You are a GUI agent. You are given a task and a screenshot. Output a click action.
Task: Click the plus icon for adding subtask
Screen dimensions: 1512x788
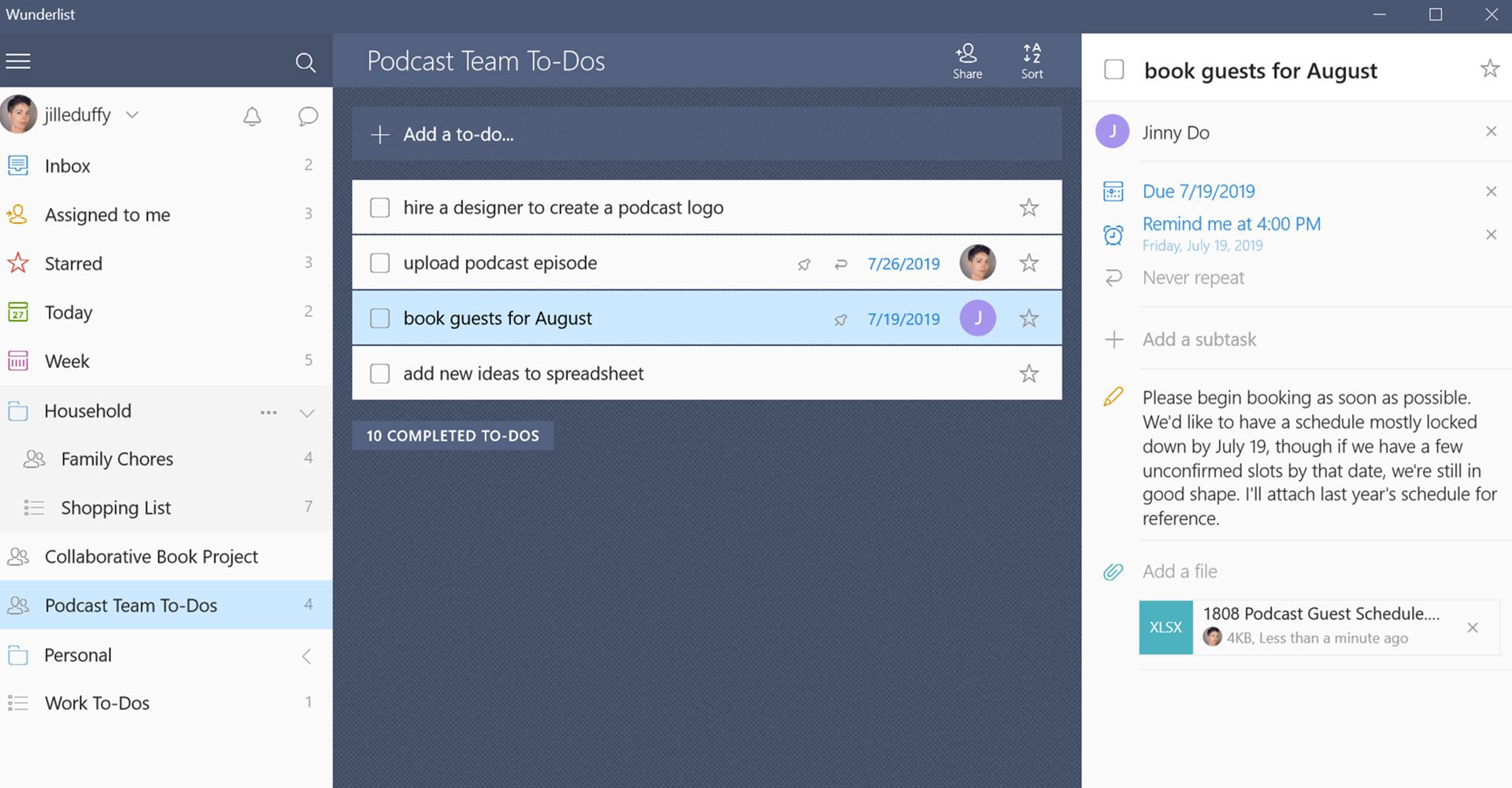pos(1114,340)
